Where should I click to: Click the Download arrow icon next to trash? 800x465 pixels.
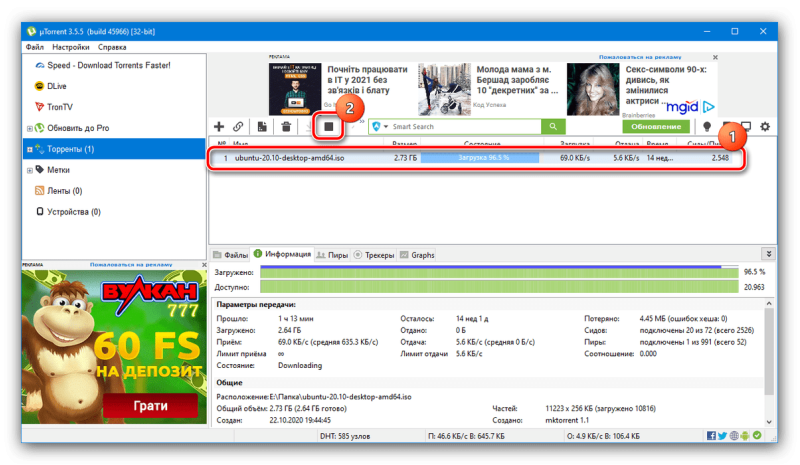pyautogui.click(x=309, y=127)
